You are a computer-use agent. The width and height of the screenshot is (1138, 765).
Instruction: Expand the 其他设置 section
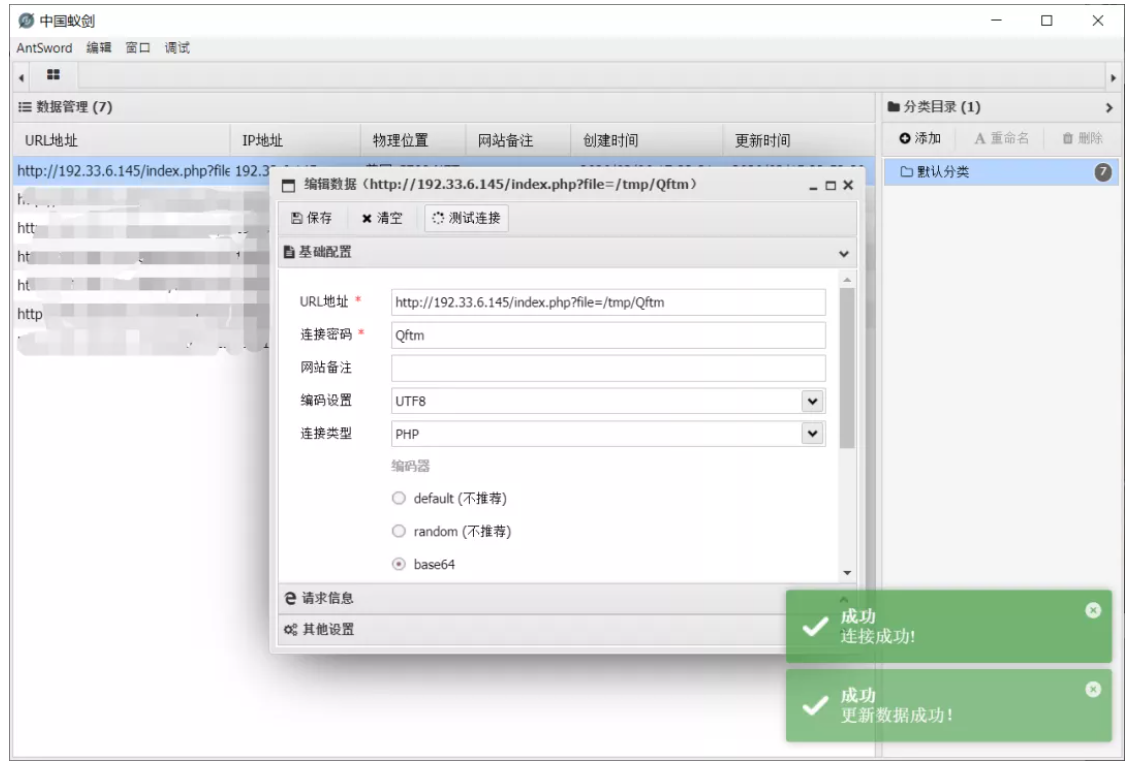(x=533, y=629)
